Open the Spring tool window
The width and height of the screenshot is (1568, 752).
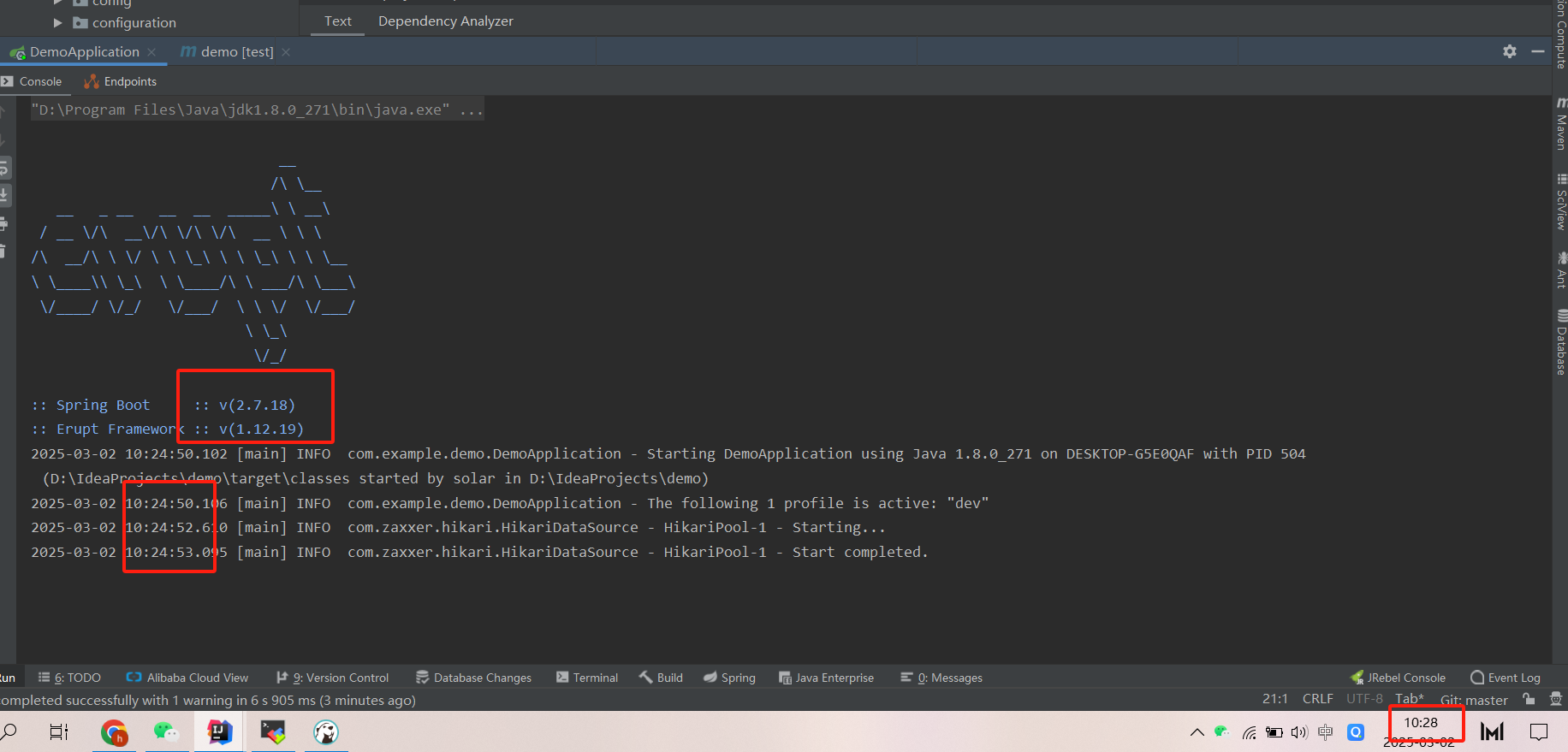coord(729,678)
